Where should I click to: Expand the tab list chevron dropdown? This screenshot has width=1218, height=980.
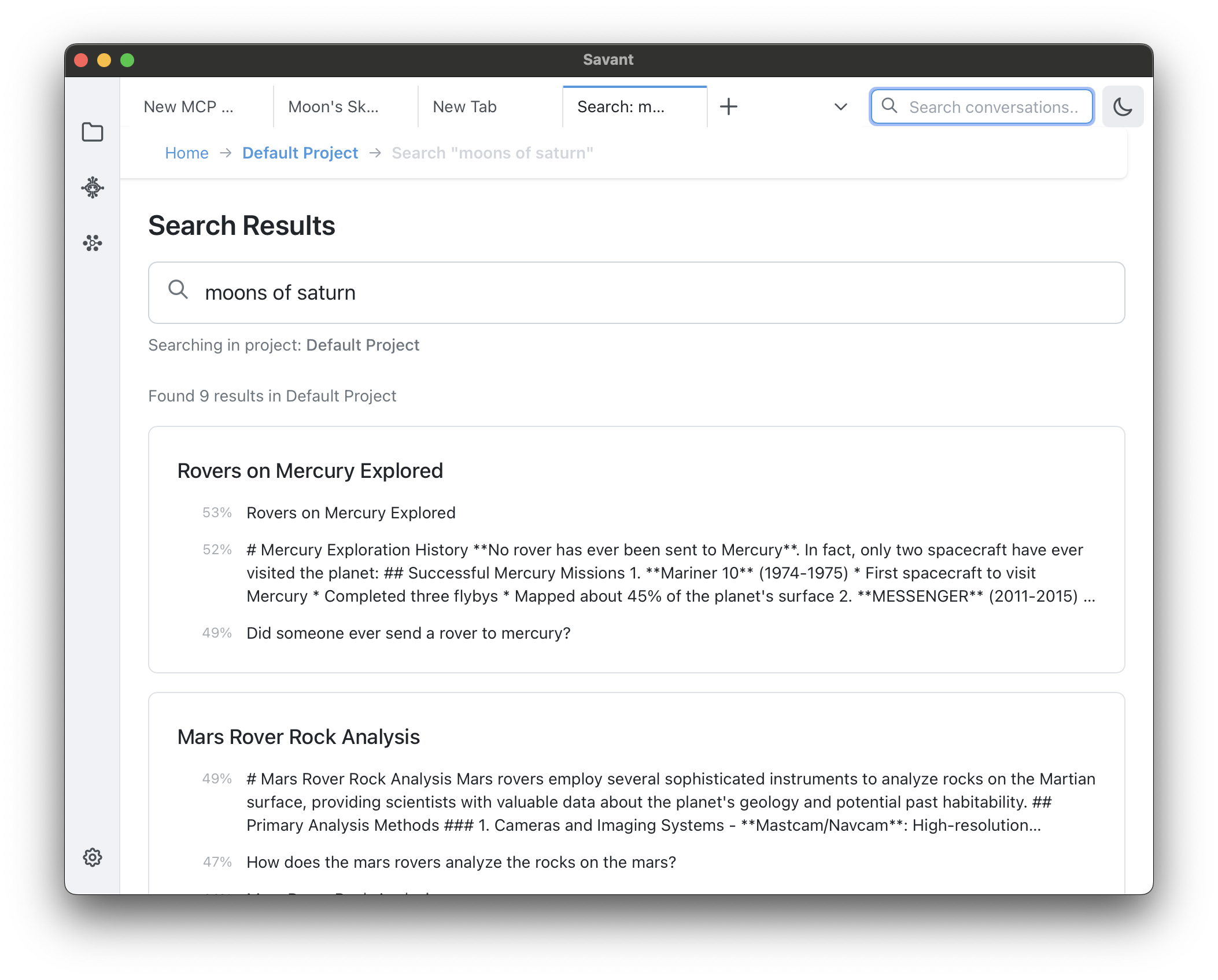(x=840, y=106)
